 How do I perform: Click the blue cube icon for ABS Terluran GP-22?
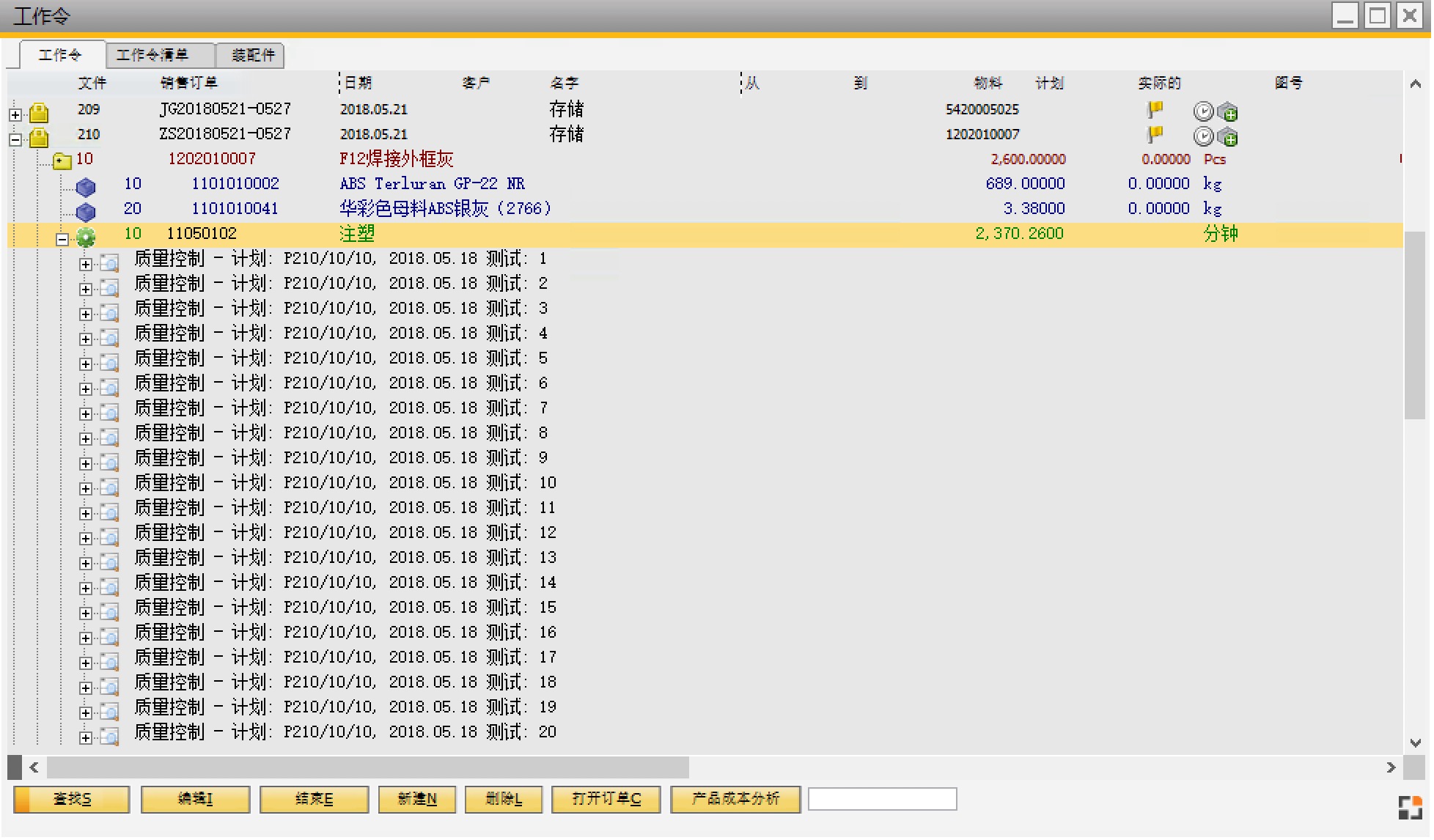click(x=86, y=188)
